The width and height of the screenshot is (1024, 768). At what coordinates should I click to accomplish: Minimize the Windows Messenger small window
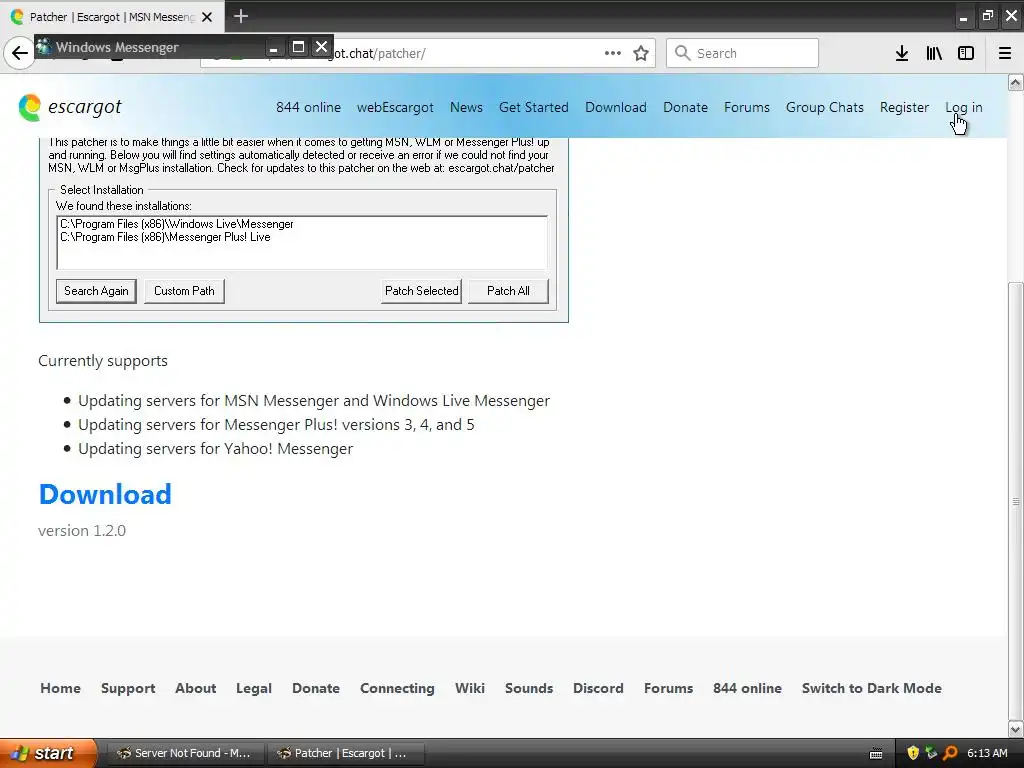274,47
